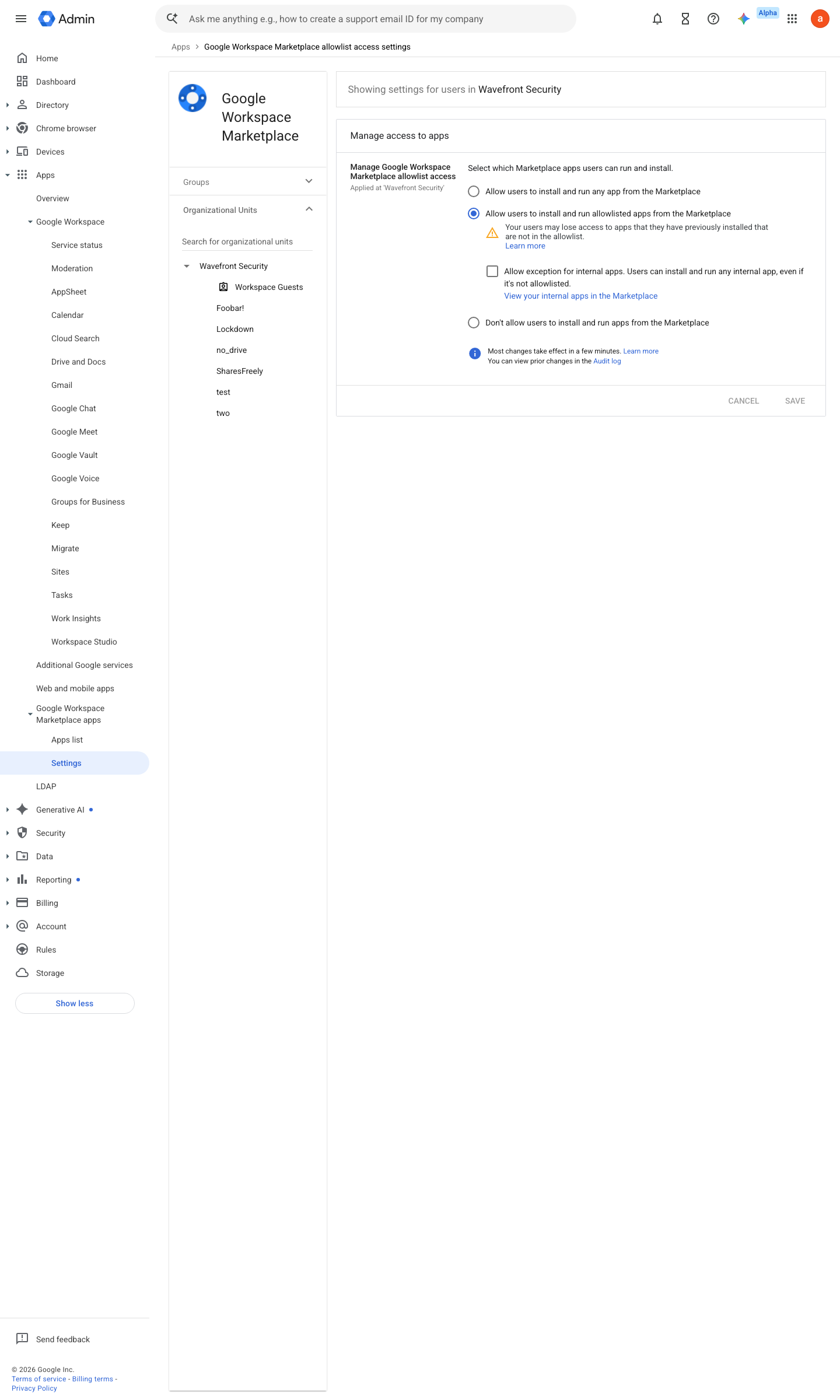Click the Rules icon
This screenshot has width=840, height=1400.
tap(22, 950)
